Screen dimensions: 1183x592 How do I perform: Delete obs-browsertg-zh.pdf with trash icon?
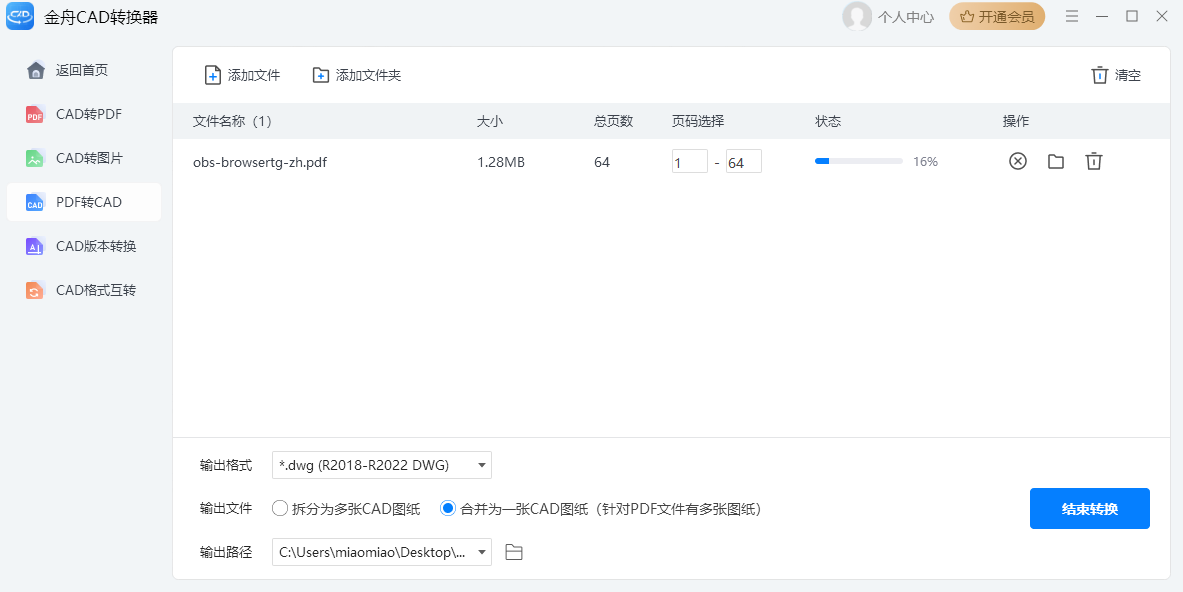tap(1093, 161)
